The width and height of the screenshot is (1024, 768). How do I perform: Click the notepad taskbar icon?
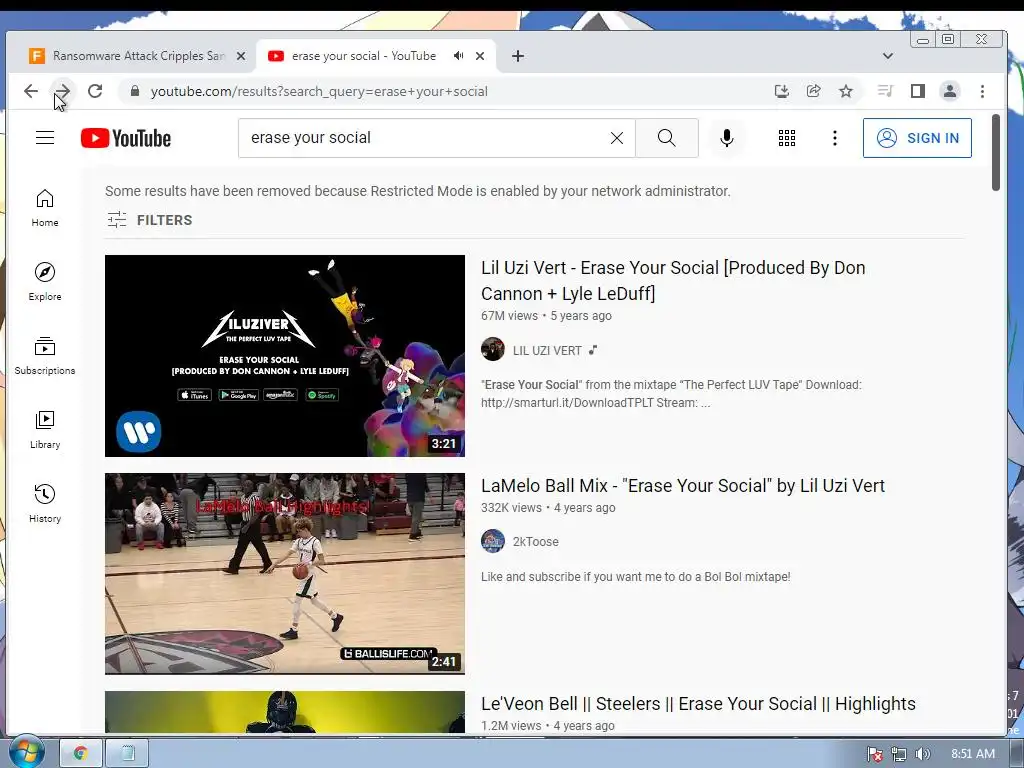pos(127,754)
